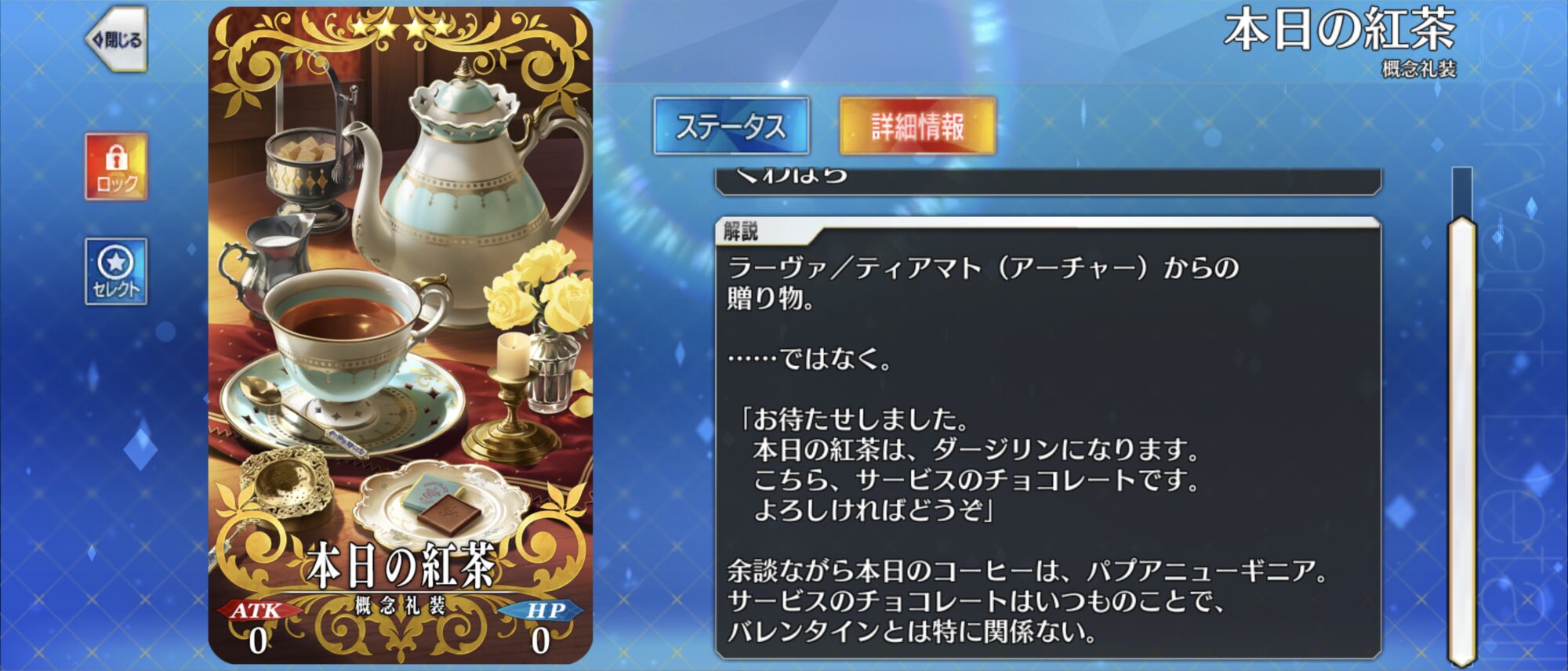Click the large 本日の紅茶 title at top right
Viewport: 1568px width, 671px height.
click(x=1340, y=30)
